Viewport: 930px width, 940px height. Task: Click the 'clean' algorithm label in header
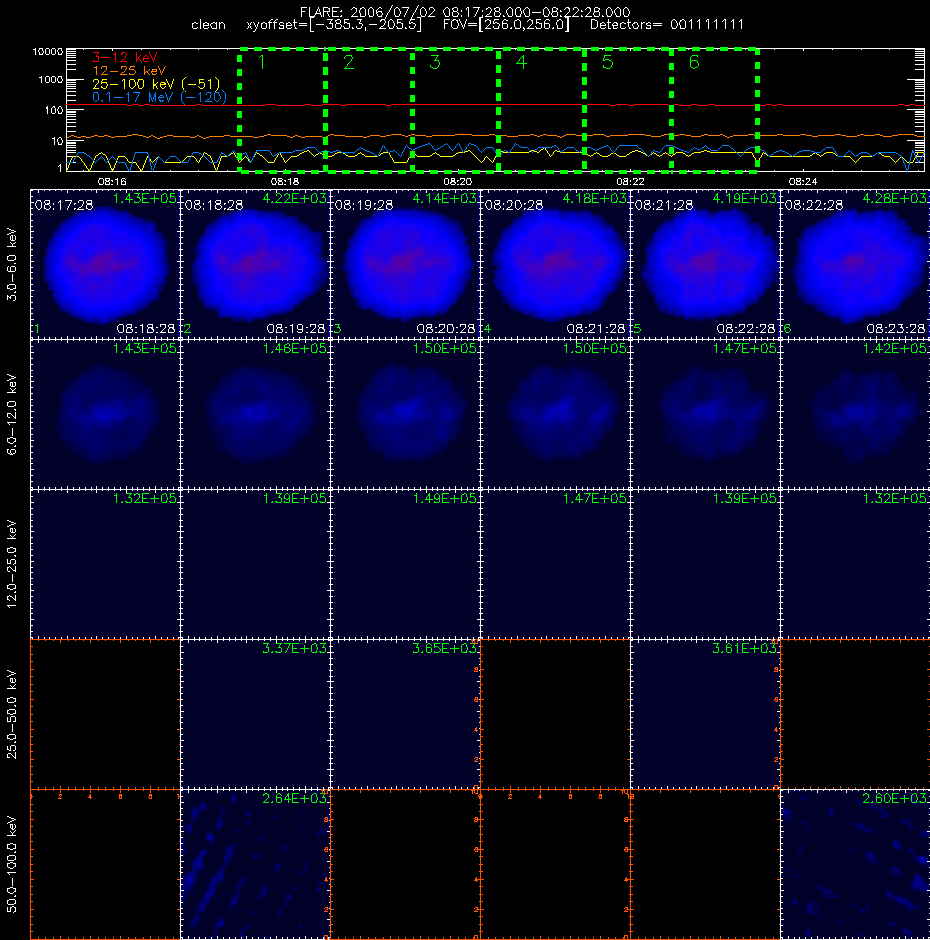click(208, 25)
